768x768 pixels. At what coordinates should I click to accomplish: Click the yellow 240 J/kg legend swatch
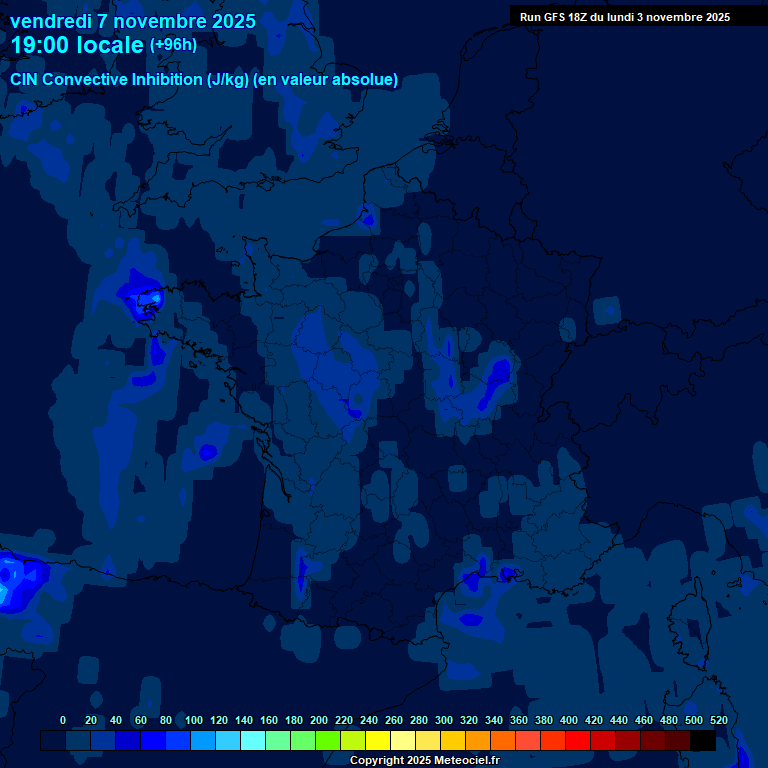[378, 740]
